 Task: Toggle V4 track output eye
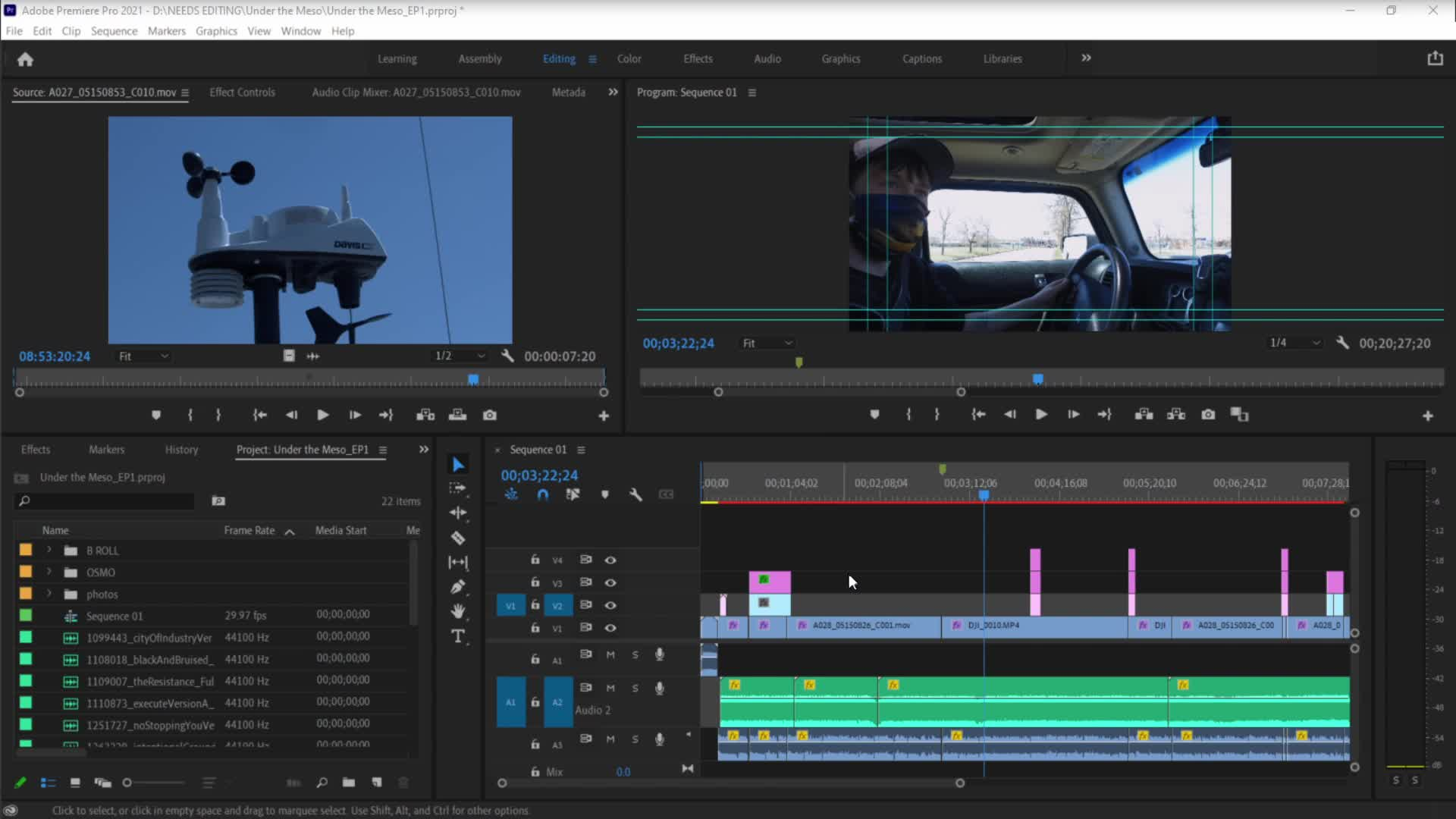point(610,560)
